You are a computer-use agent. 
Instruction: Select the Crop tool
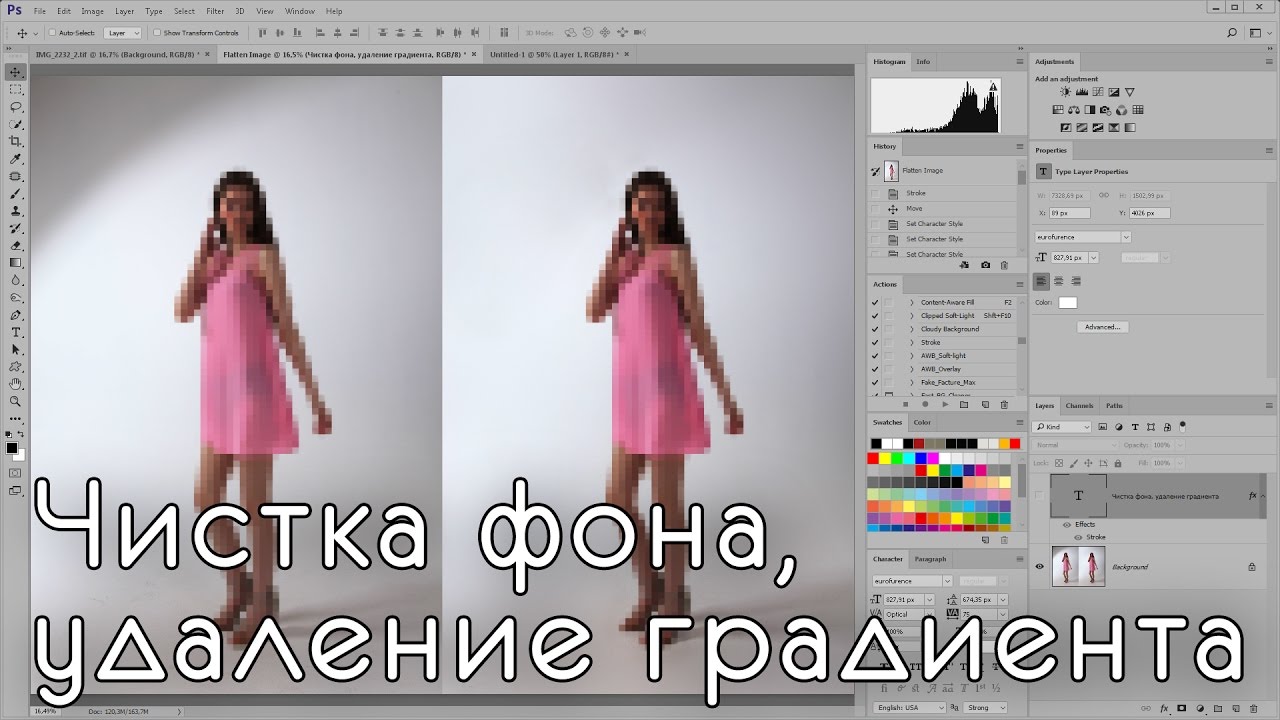[16, 141]
